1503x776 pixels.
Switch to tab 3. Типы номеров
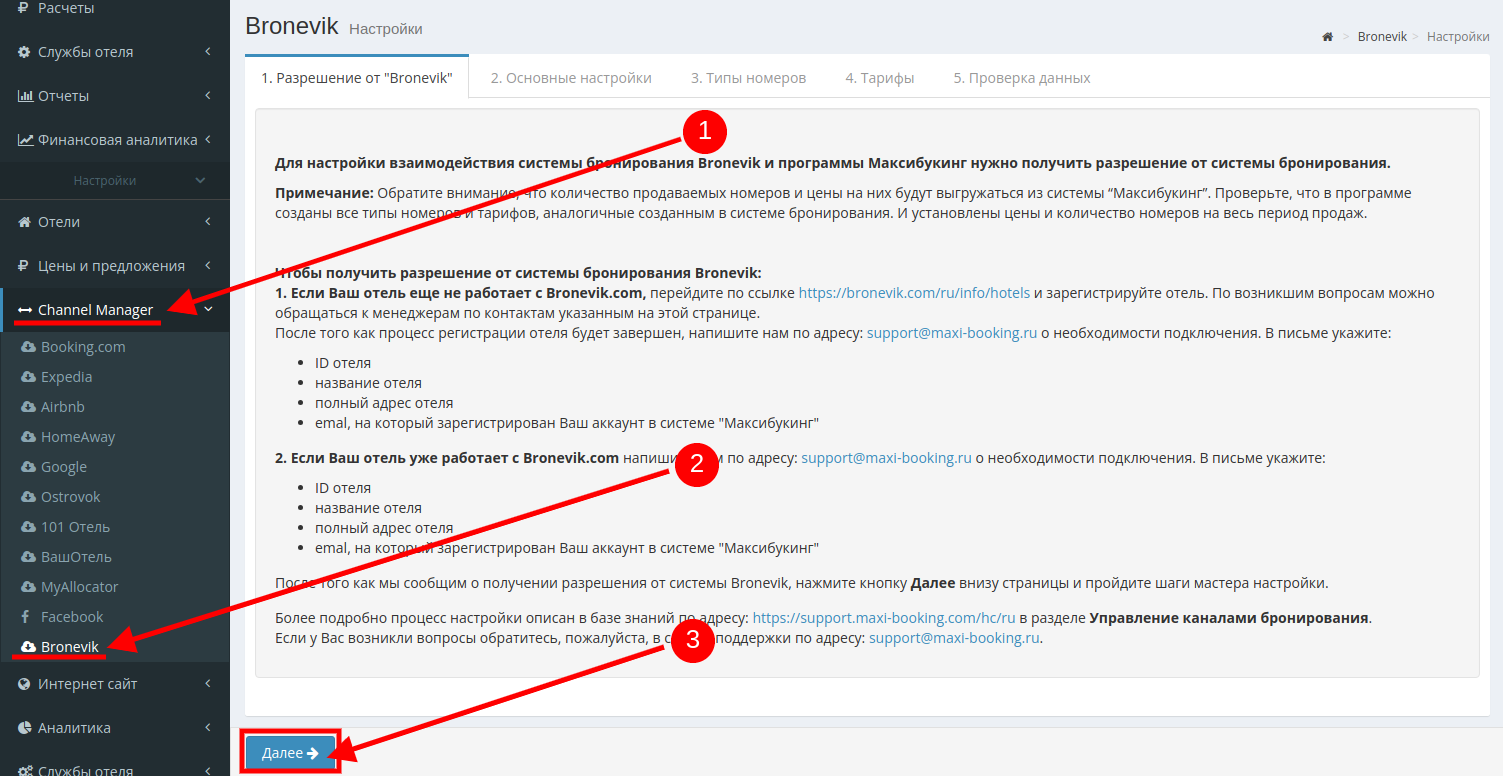tap(748, 77)
